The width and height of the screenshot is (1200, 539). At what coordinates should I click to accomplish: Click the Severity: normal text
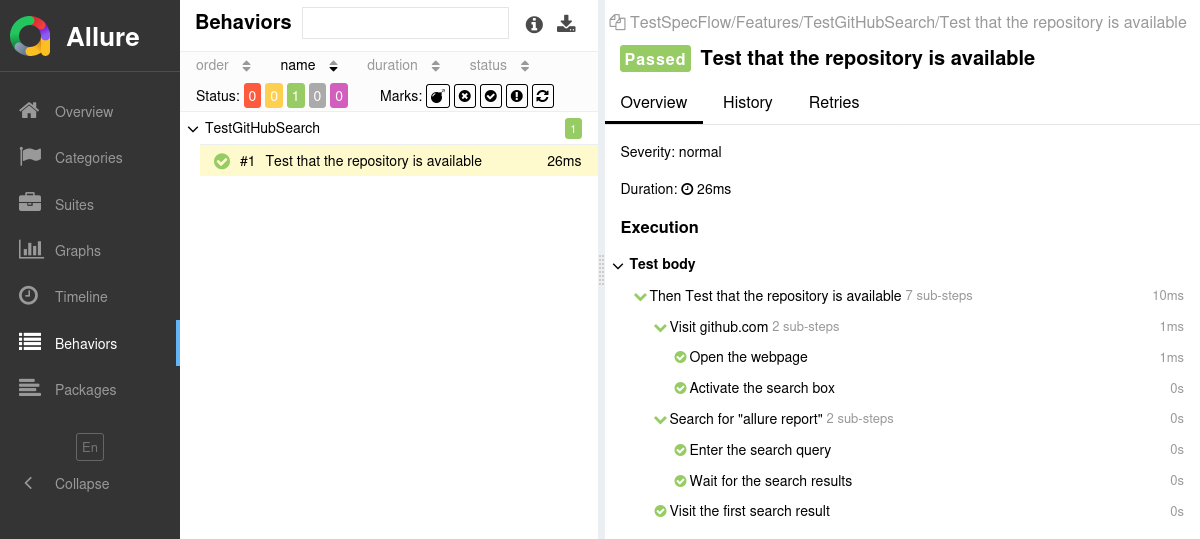tap(671, 152)
